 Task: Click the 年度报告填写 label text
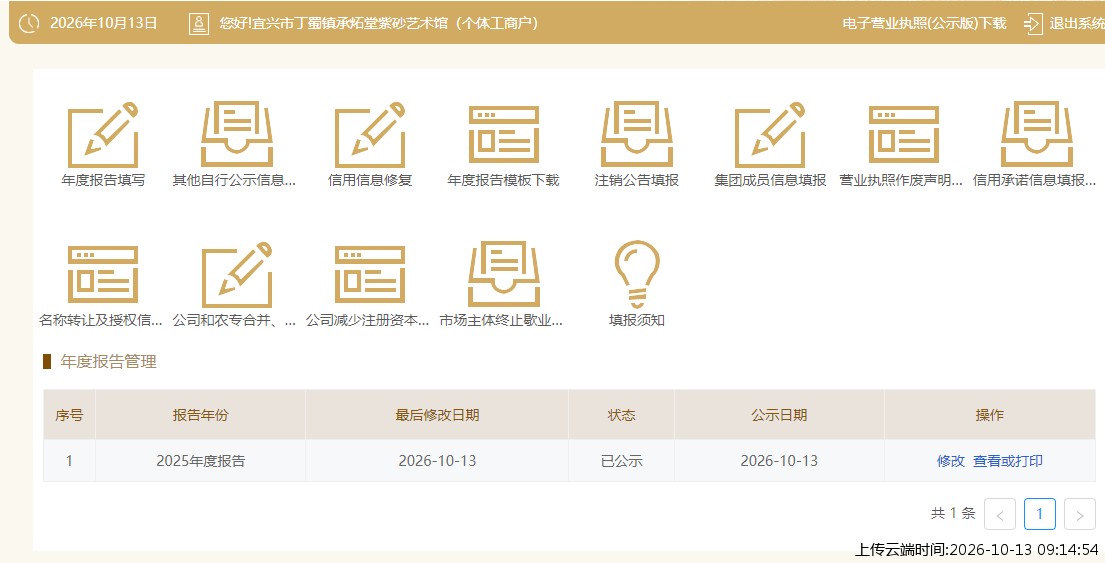coord(103,180)
